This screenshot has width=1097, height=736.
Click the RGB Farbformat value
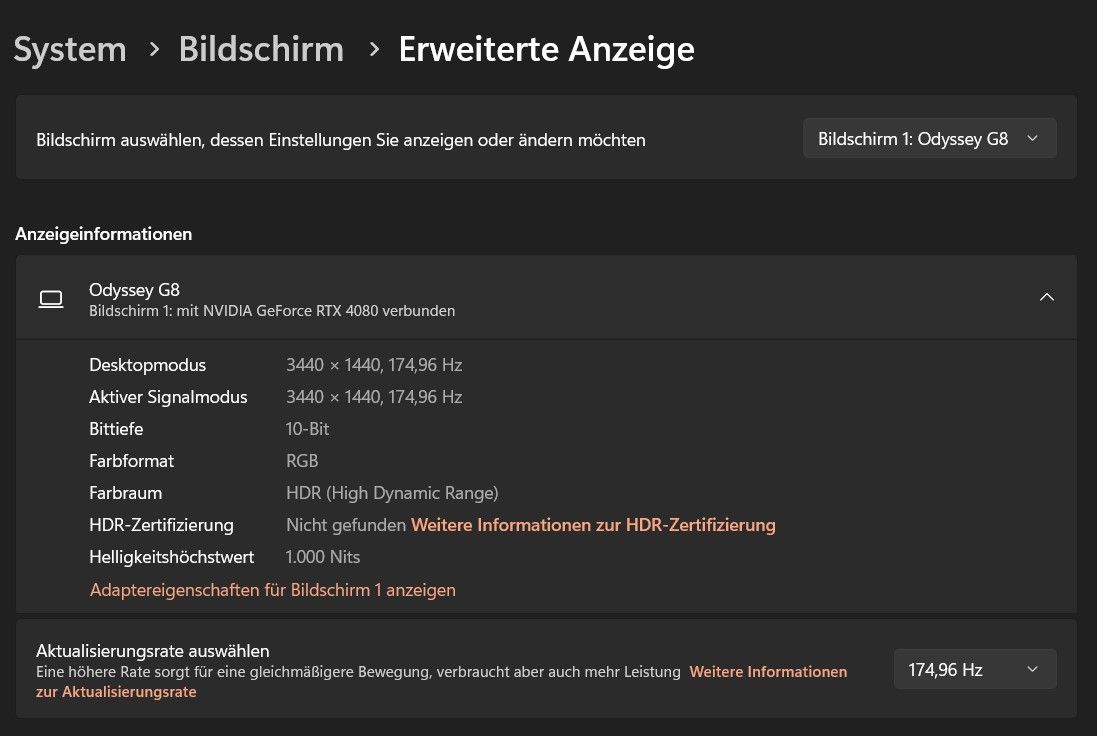point(302,461)
